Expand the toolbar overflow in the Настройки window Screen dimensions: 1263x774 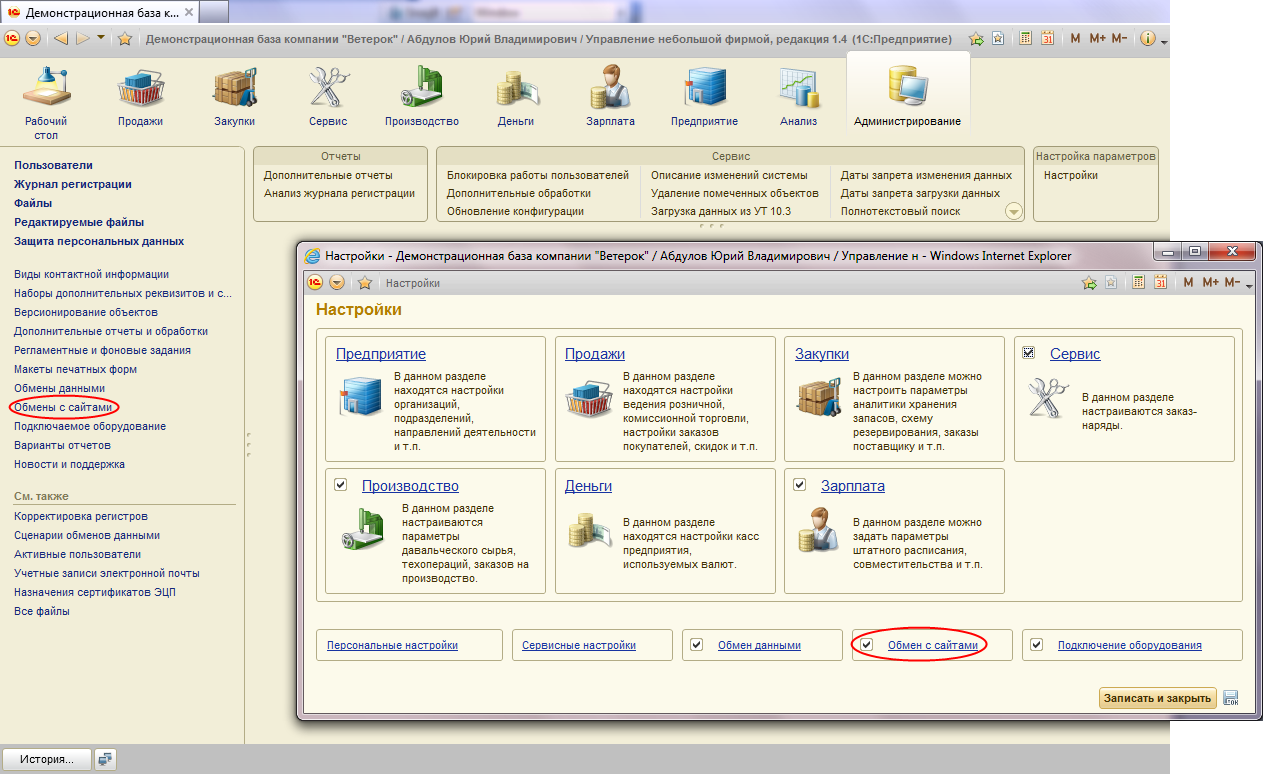click(x=1249, y=286)
